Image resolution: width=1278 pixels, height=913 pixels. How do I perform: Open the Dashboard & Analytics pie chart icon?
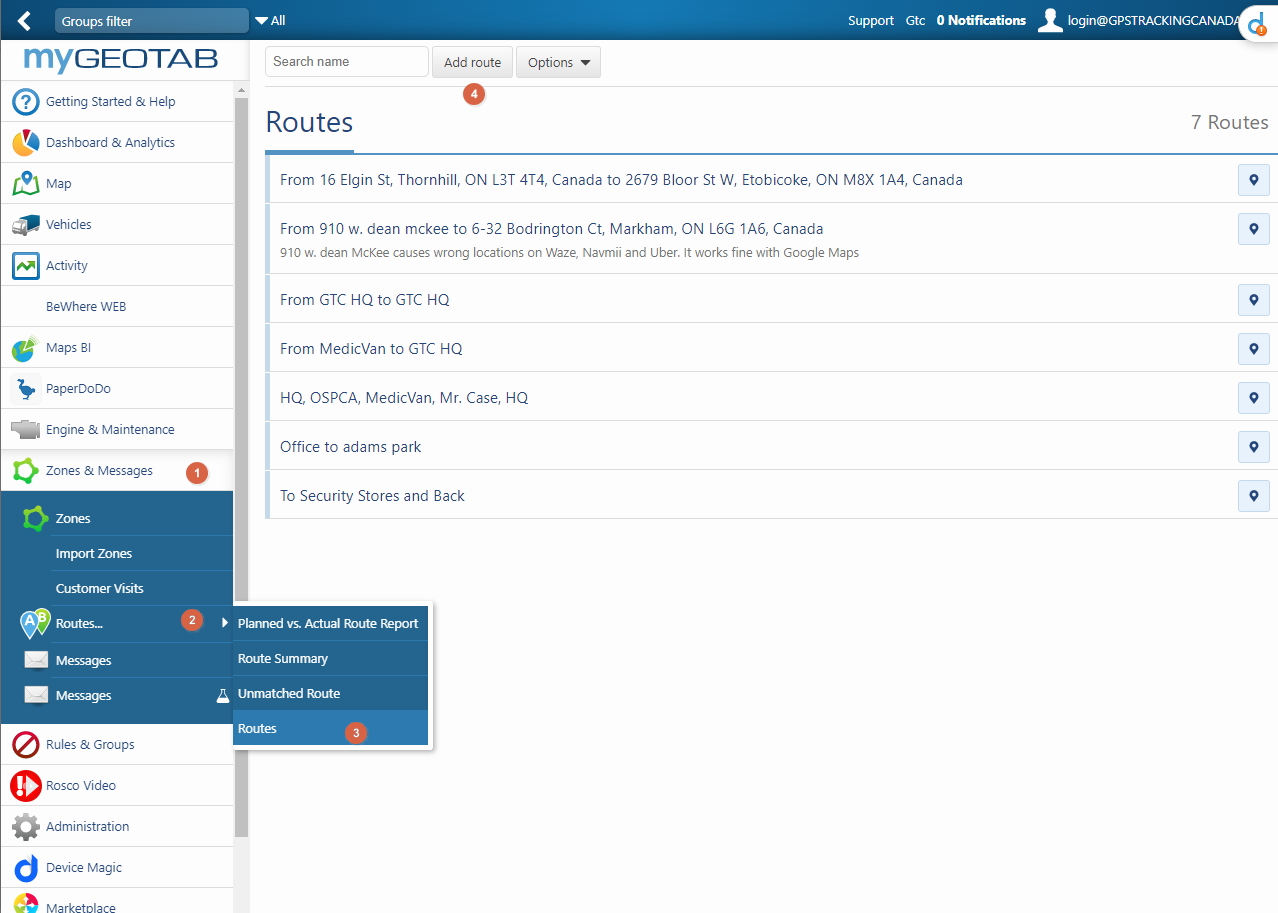point(25,143)
